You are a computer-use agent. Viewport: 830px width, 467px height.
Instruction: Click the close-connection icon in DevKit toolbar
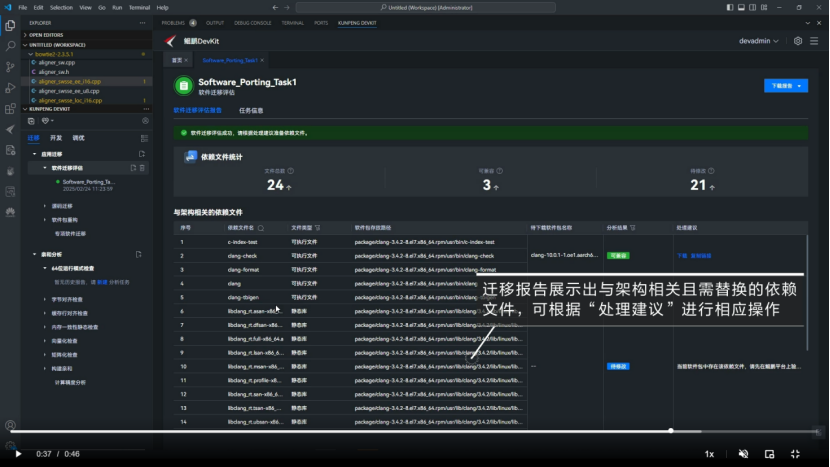(x=145, y=121)
